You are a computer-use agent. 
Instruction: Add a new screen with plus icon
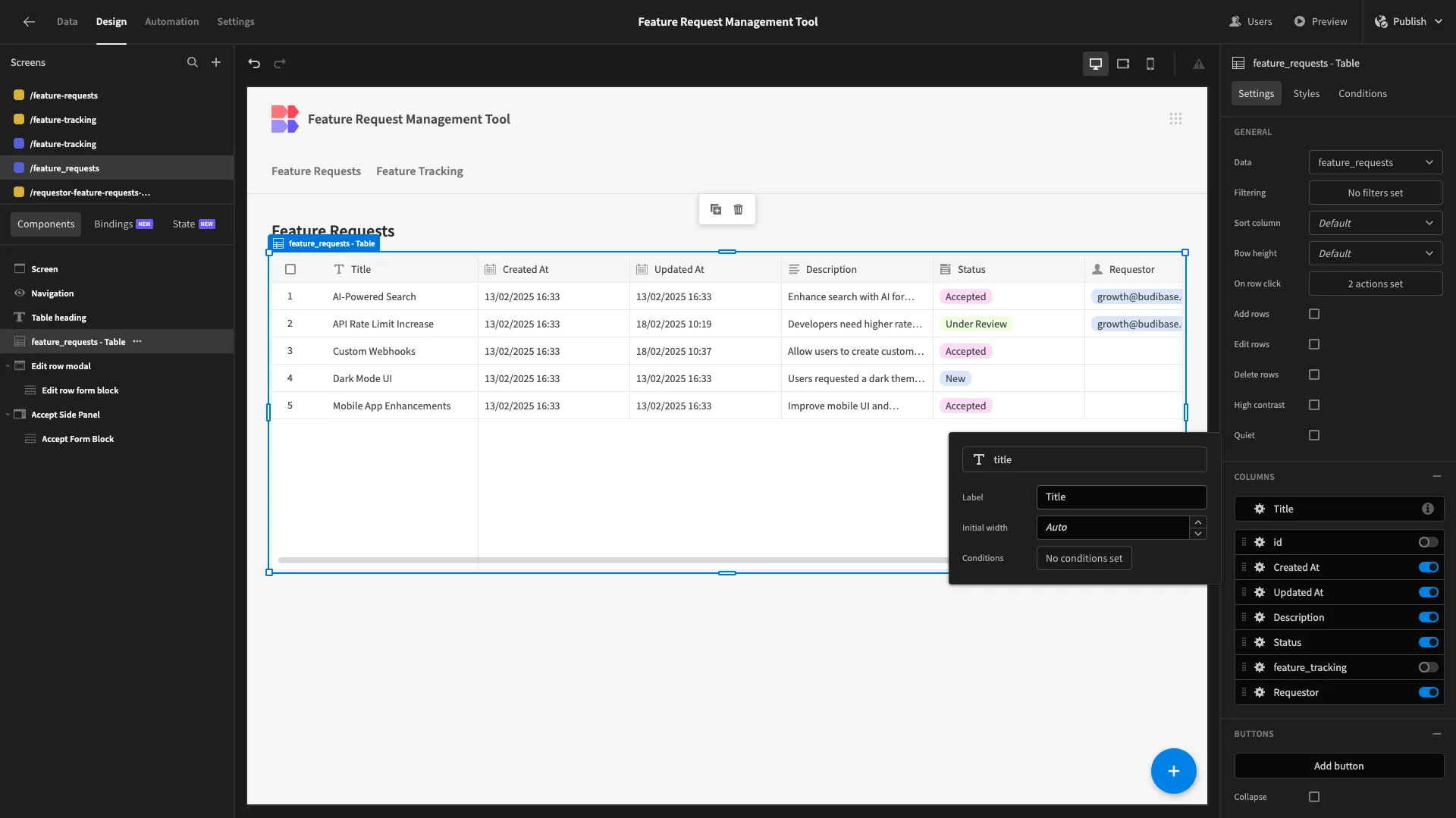coord(216,62)
